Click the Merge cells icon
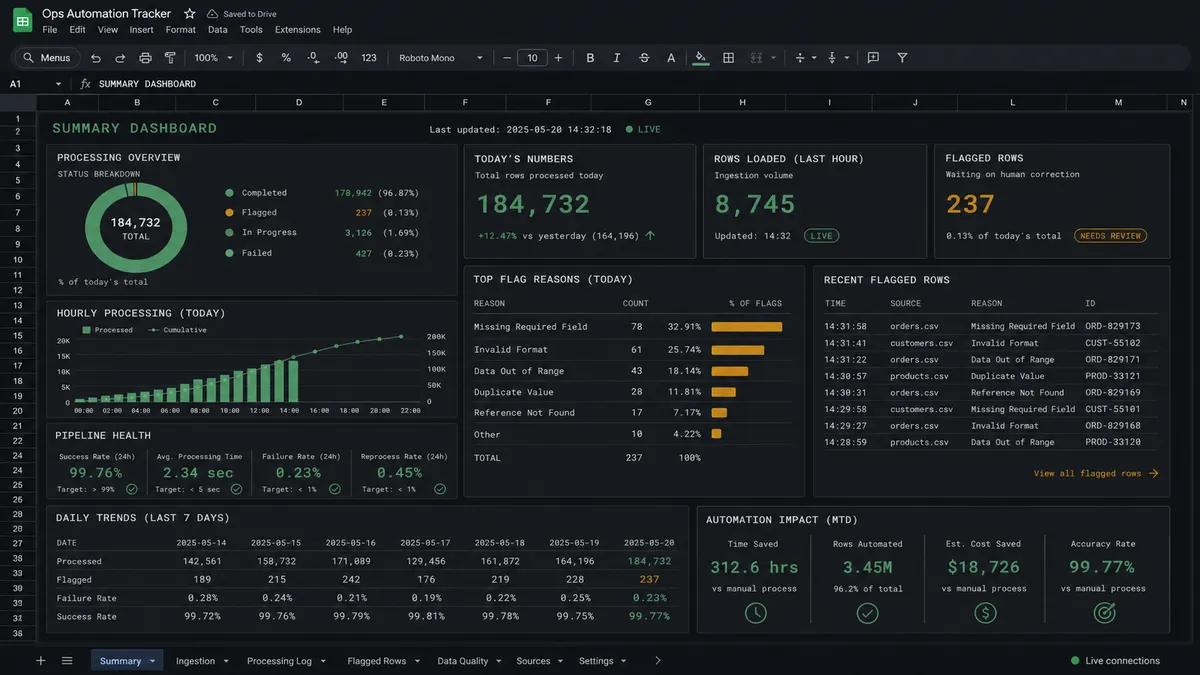This screenshot has height=675, width=1200. click(x=756, y=58)
